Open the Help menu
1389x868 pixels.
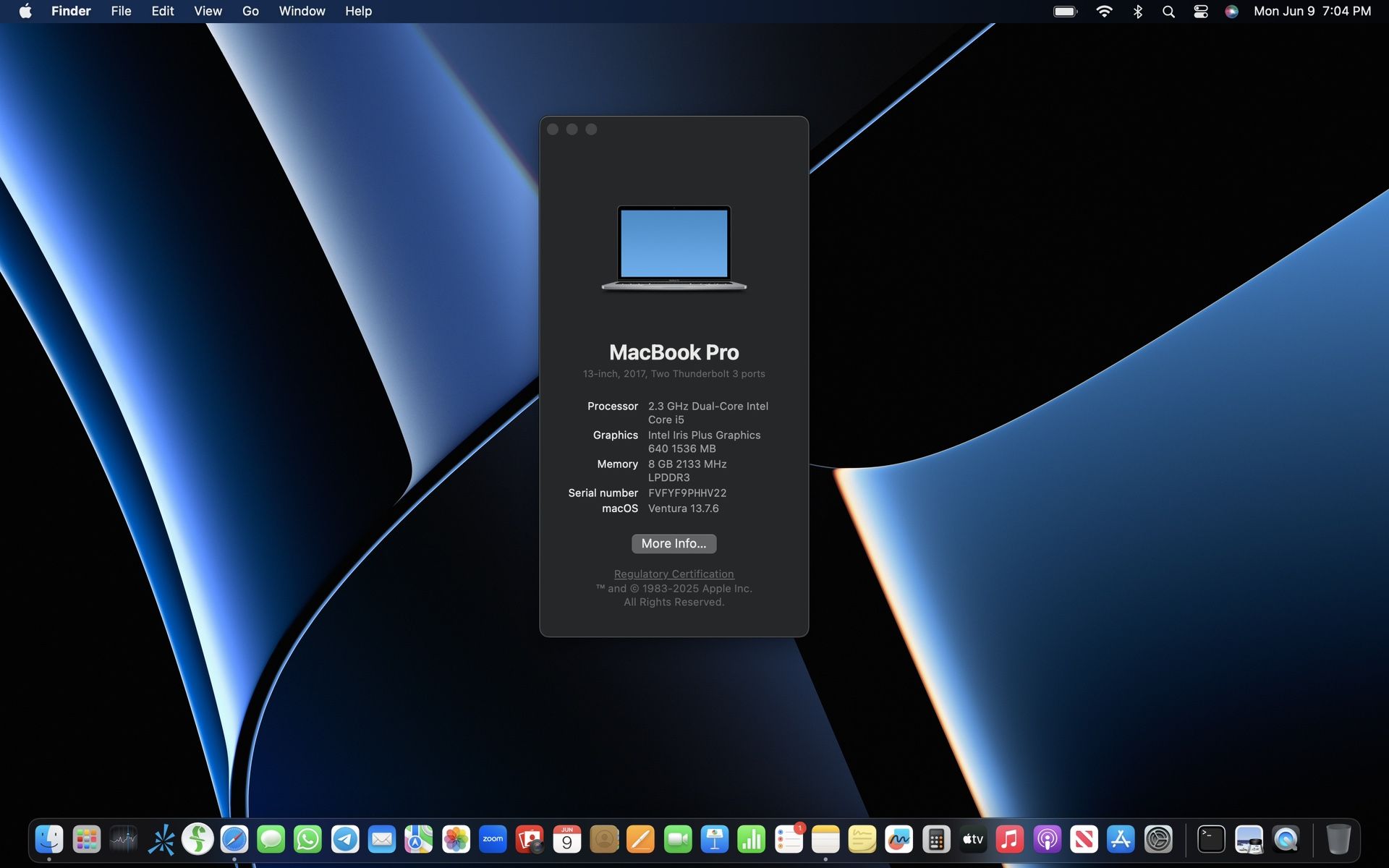(358, 11)
